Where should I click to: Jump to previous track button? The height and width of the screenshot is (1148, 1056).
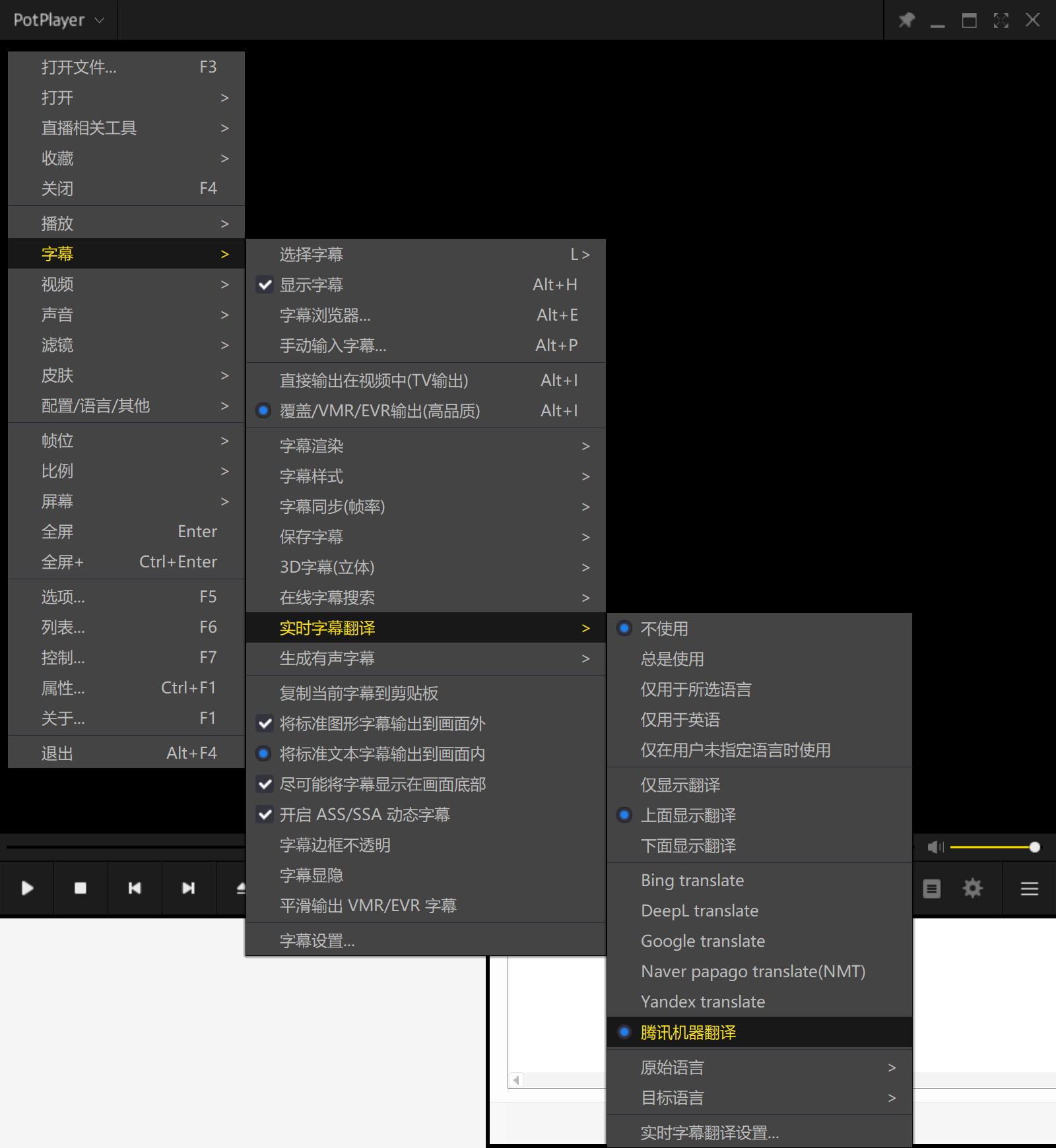[135, 888]
